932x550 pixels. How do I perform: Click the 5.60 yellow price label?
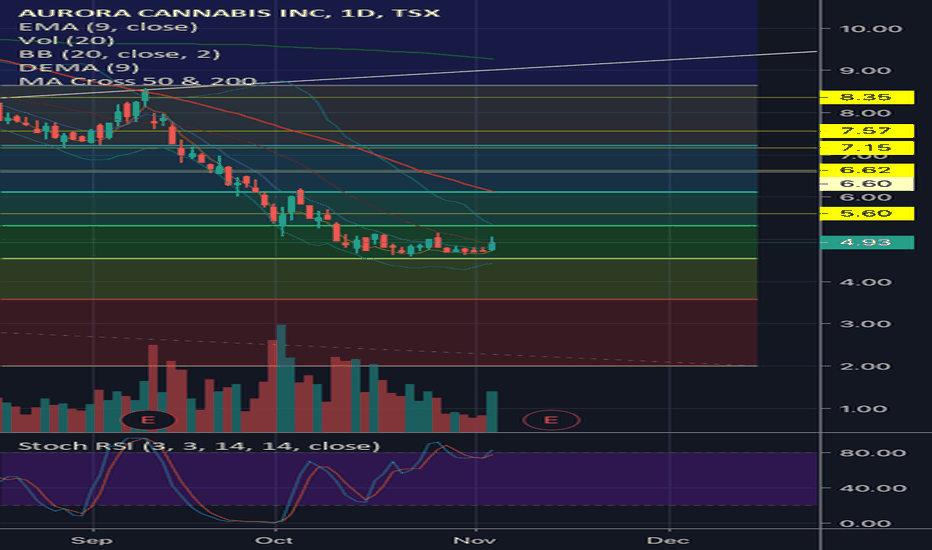point(866,213)
